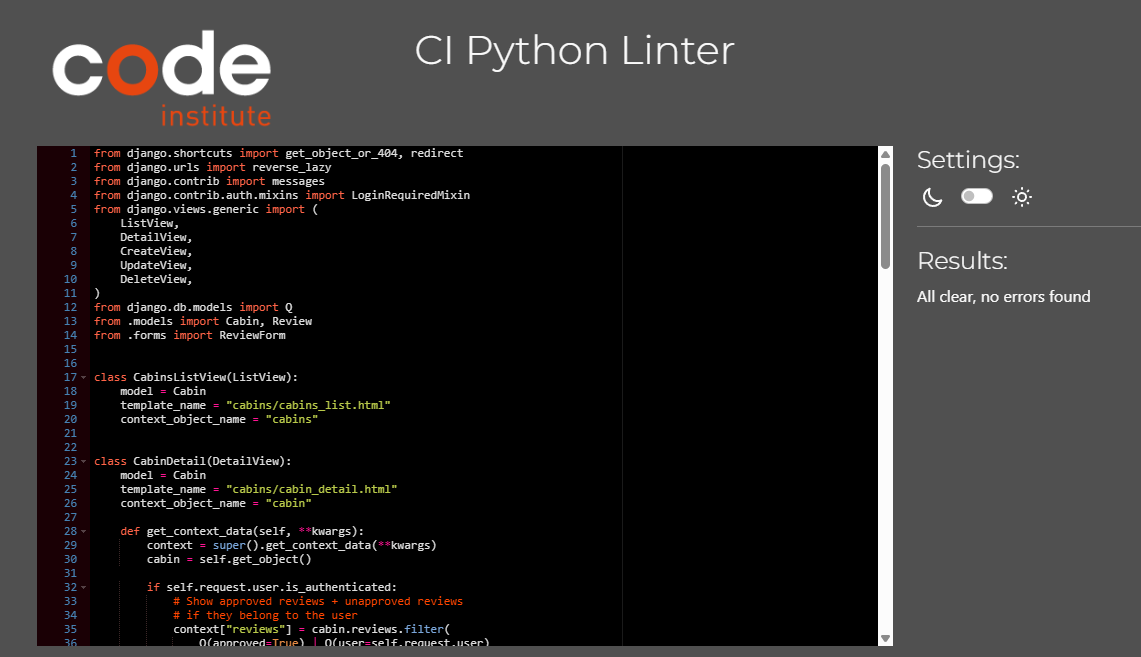
Task: Click 'get_object_or_404' on line 1
Action: [x=341, y=154]
